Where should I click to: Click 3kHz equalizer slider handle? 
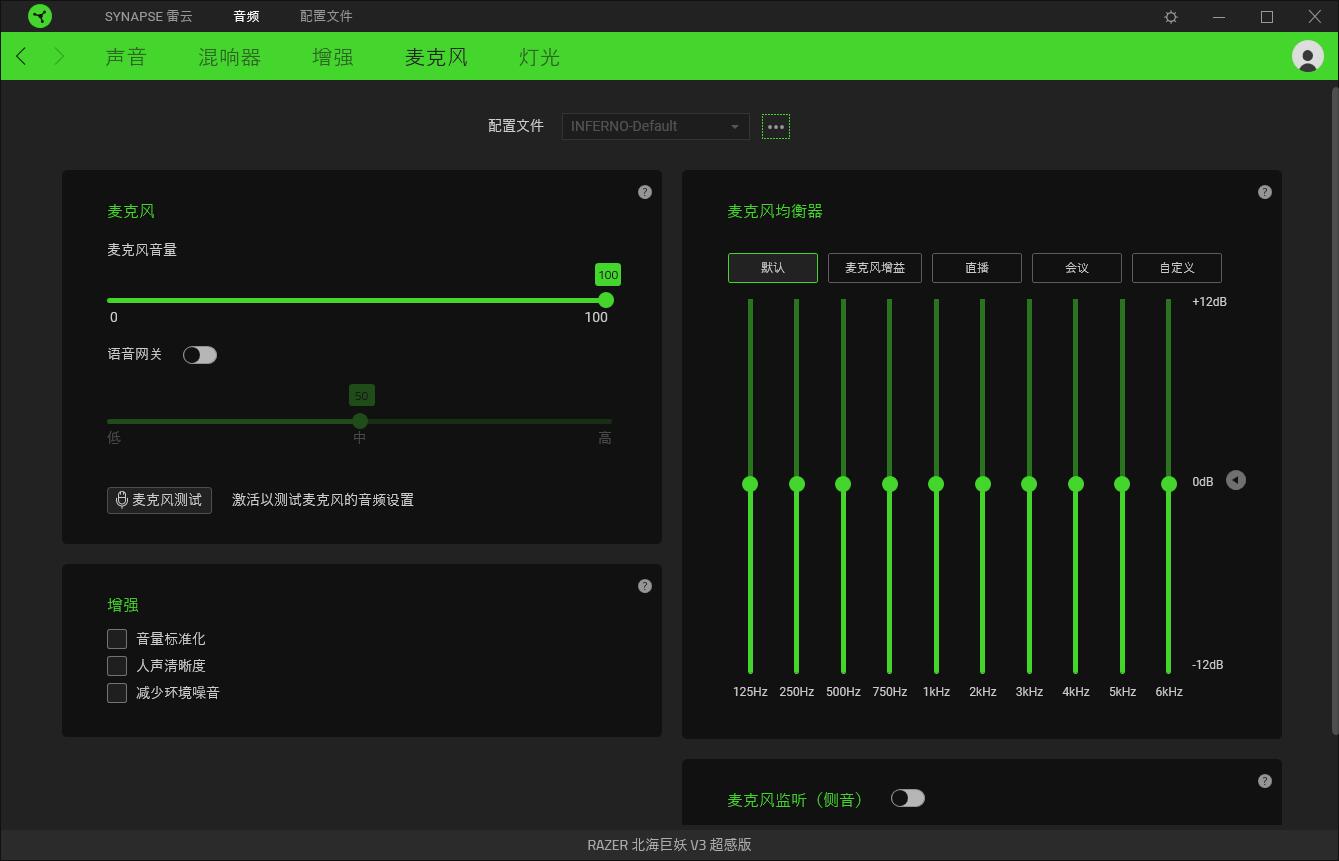click(1029, 484)
